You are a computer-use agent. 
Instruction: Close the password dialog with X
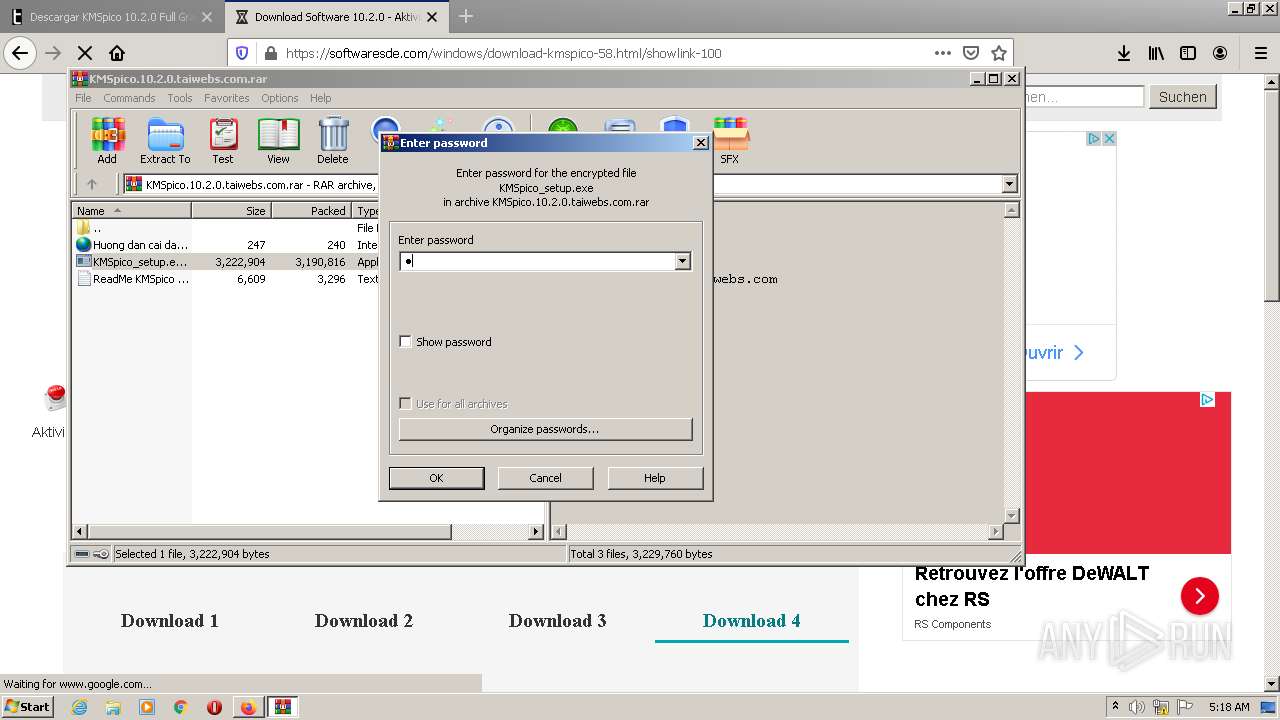(x=701, y=143)
